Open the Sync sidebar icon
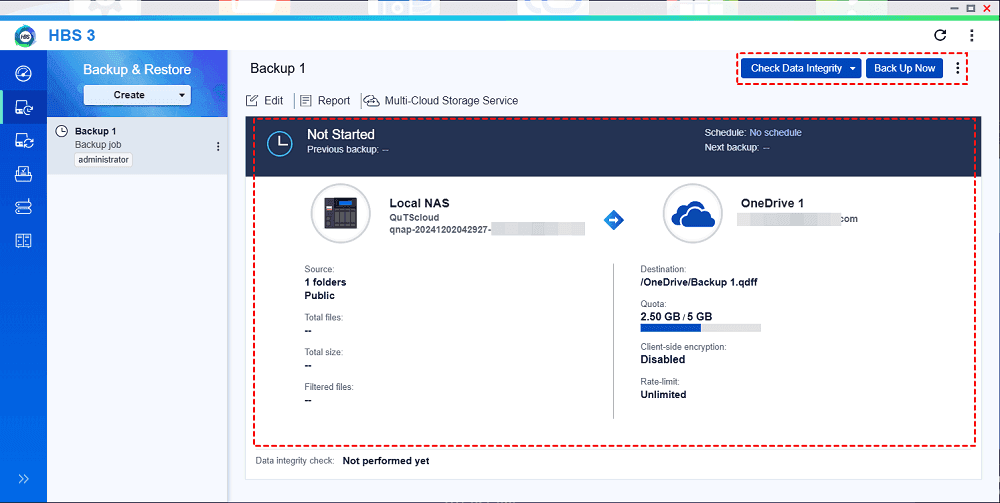1000x503 pixels. (23, 141)
